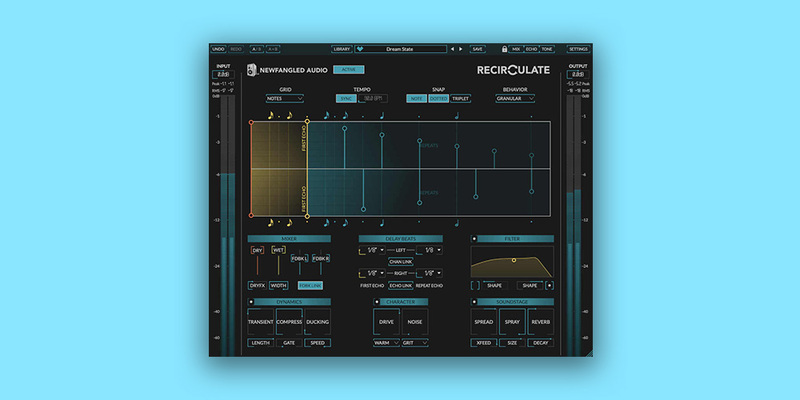This screenshot has width=800, height=400.
Task: Click the top dotted sixteenth note marker in blue
Action: [328, 116]
